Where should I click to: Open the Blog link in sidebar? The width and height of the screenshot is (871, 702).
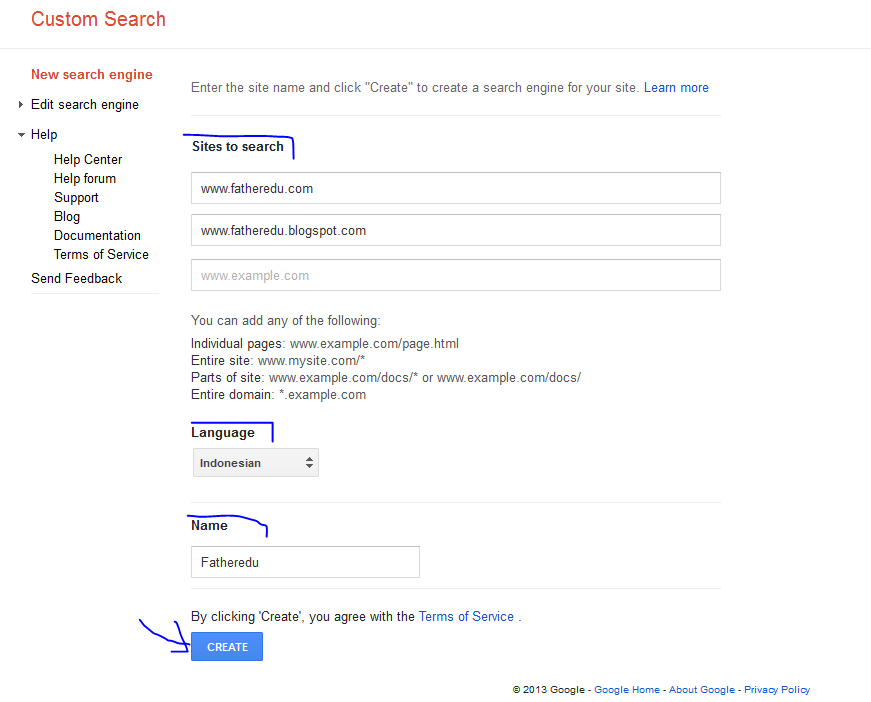(x=67, y=217)
